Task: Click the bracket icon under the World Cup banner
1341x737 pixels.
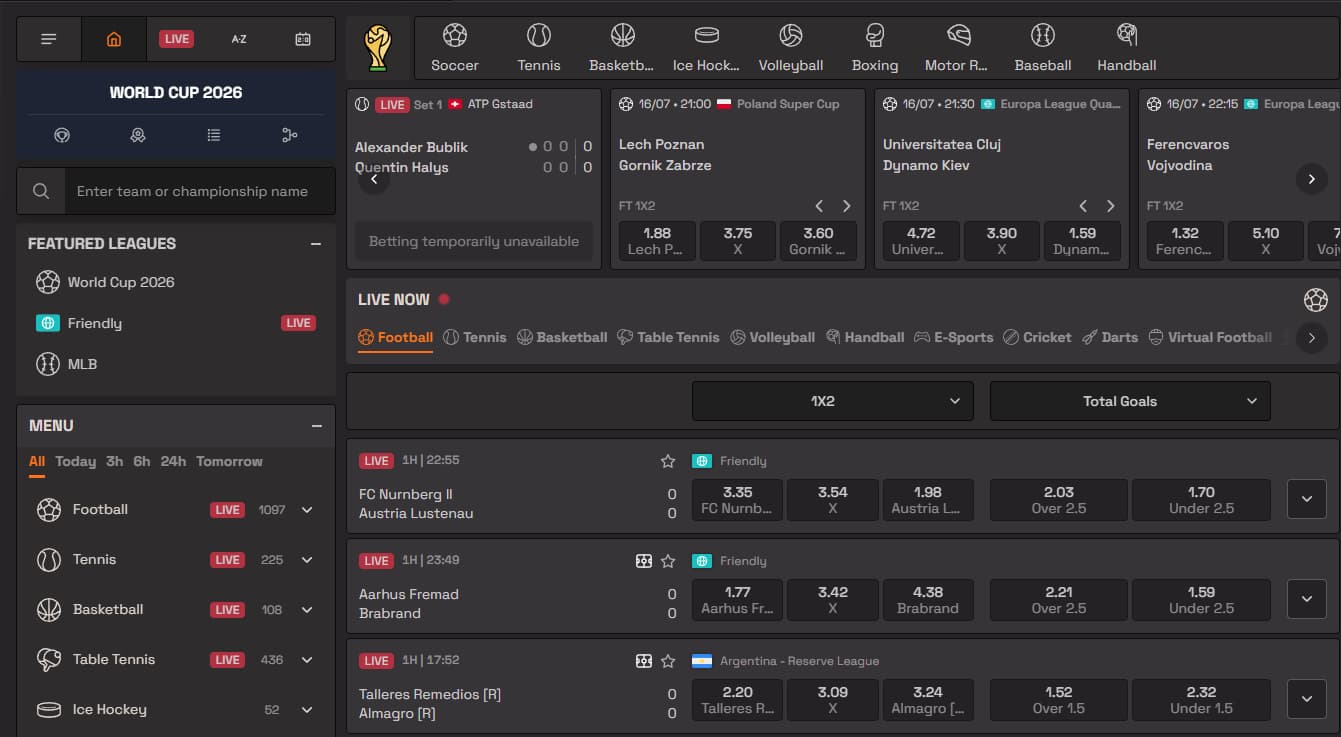Action: [290, 135]
